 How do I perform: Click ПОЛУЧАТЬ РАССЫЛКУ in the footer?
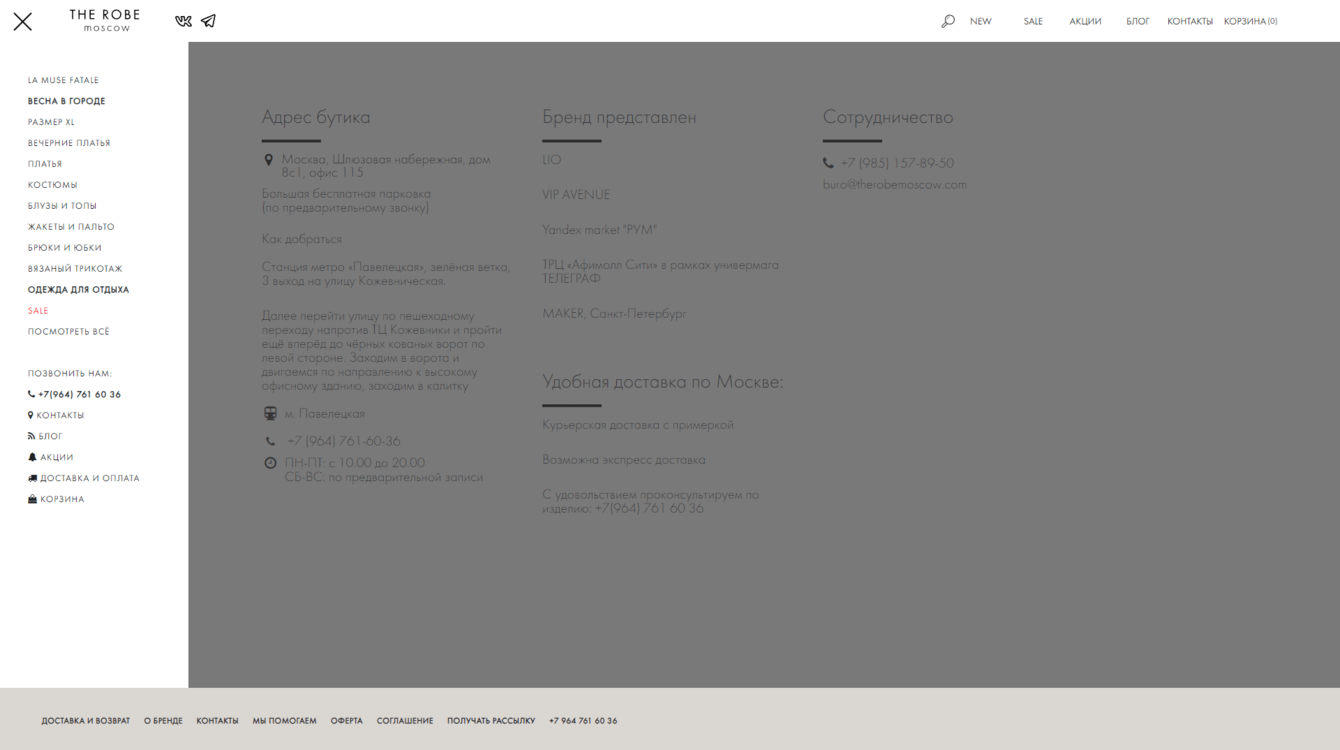tap(491, 721)
